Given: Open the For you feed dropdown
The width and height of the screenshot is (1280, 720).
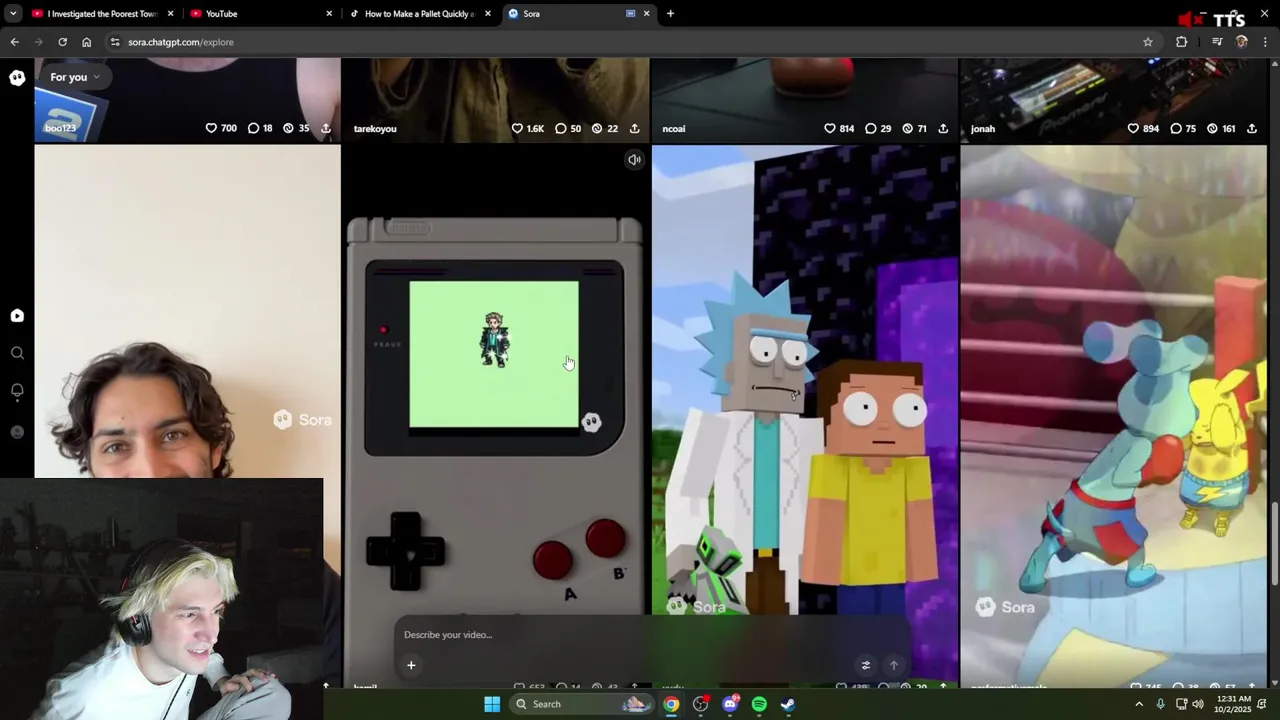Looking at the screenshot, I should [x=75, y=77].
